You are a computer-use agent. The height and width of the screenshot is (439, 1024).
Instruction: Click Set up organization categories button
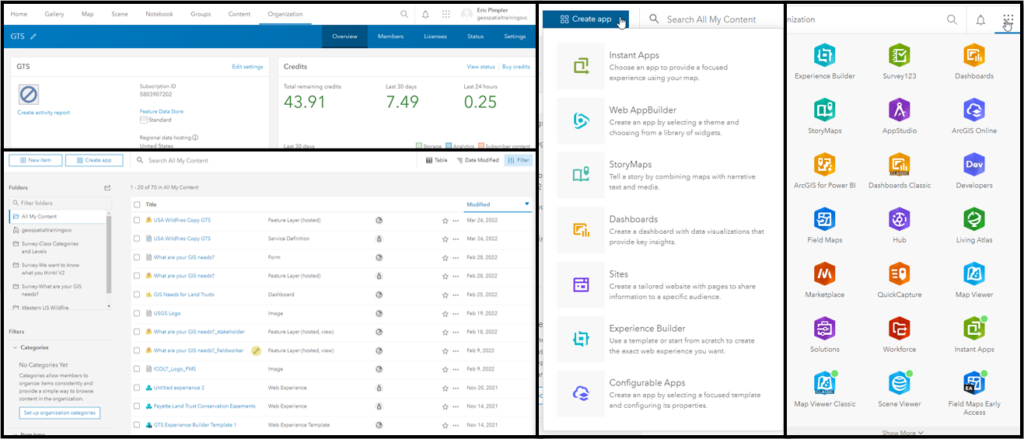click(59, 413)
